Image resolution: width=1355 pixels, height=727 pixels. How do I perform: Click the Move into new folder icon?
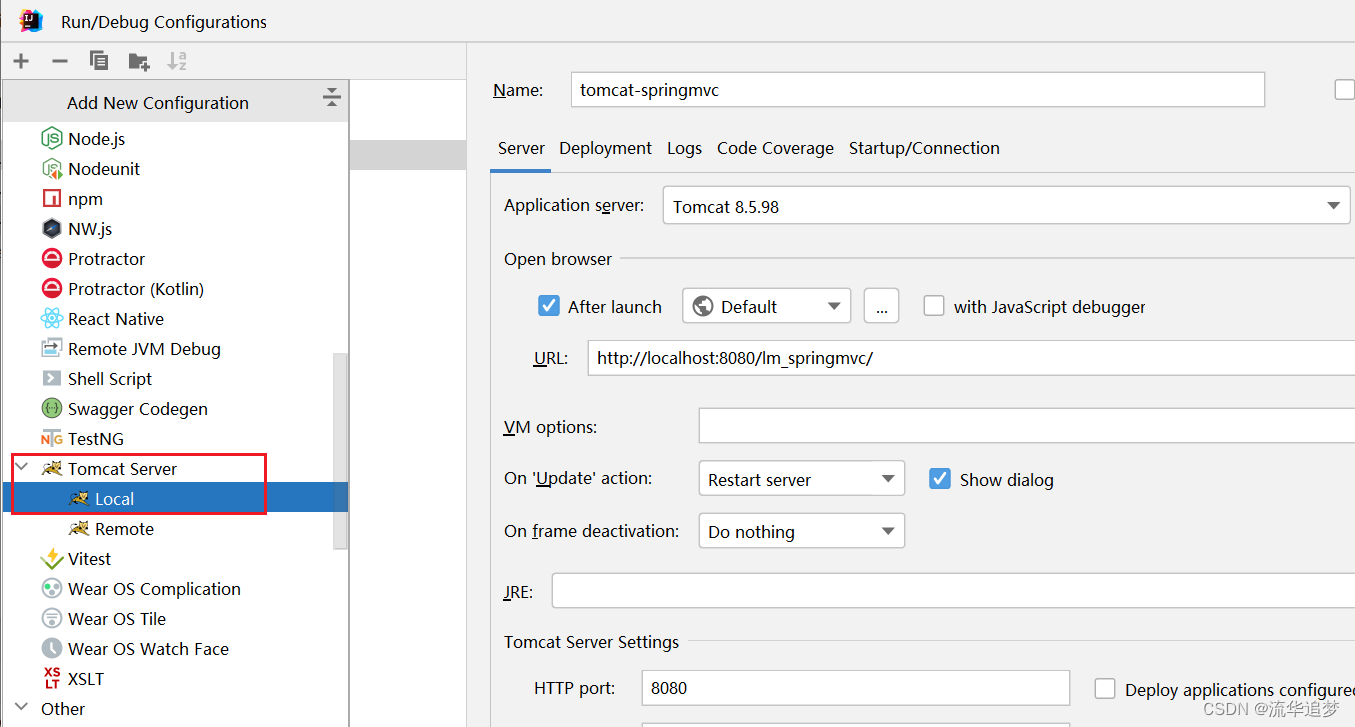click(139, 61)
